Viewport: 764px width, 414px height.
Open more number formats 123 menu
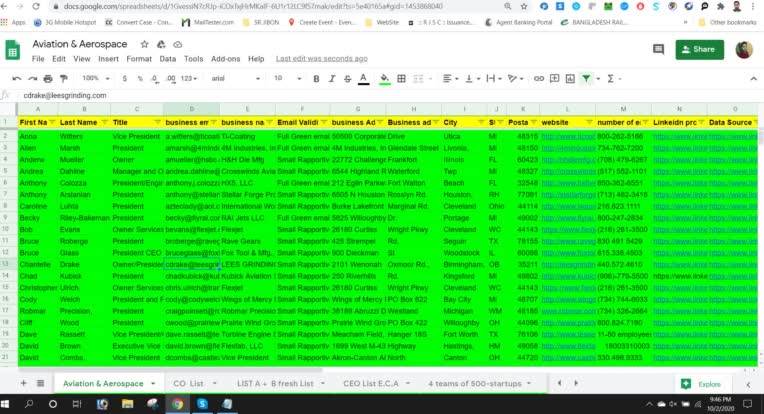tap(189, 78)
